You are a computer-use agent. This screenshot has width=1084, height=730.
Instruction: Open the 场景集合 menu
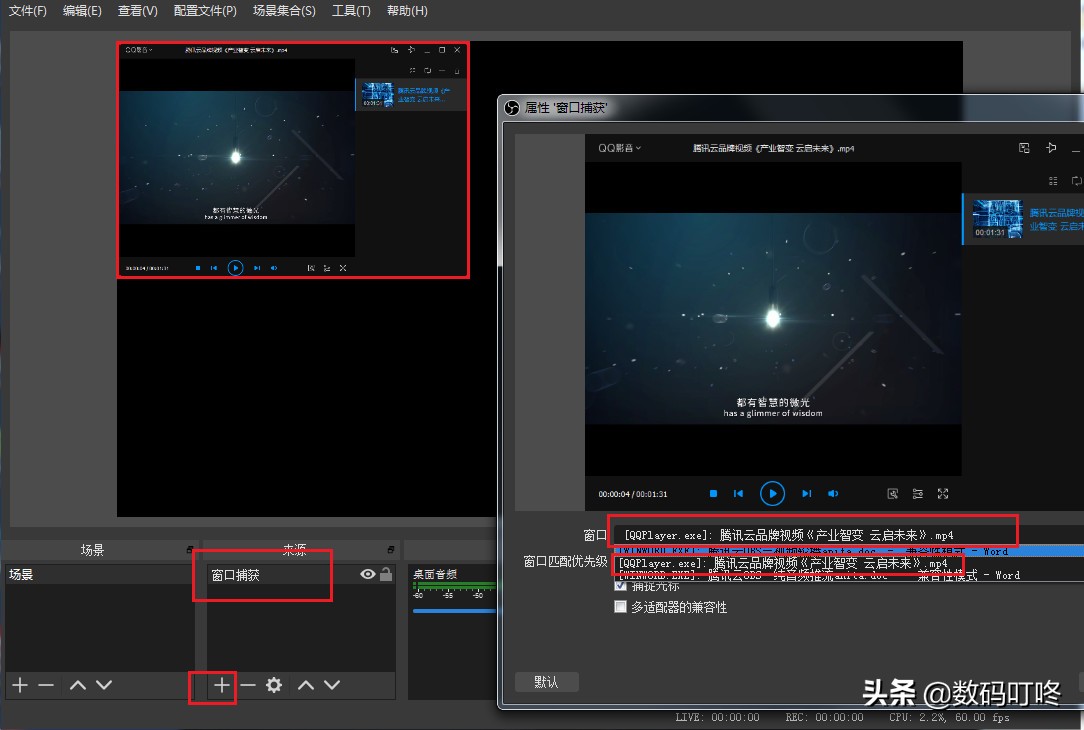point(283,11)
